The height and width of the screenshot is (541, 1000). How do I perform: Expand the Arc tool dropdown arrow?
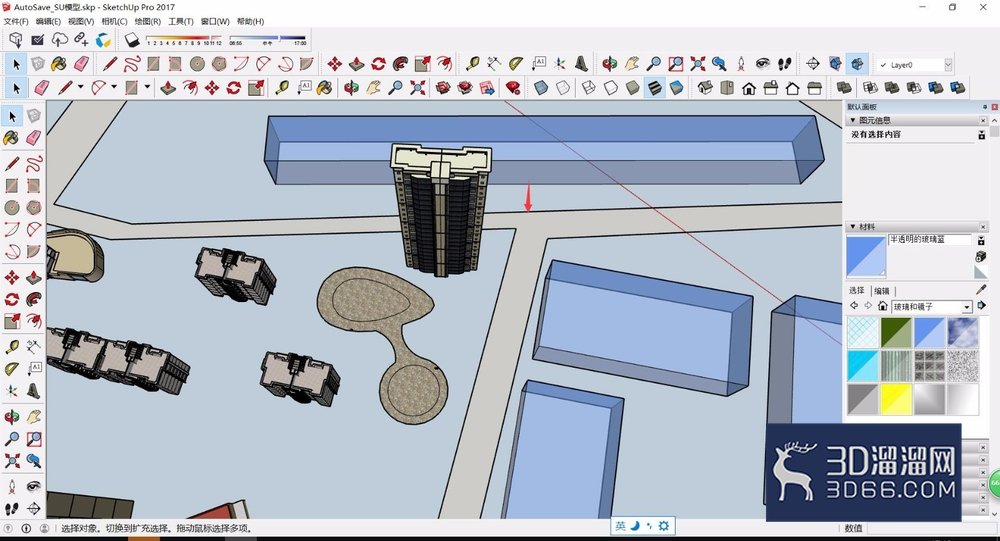[x=114, y=87]
